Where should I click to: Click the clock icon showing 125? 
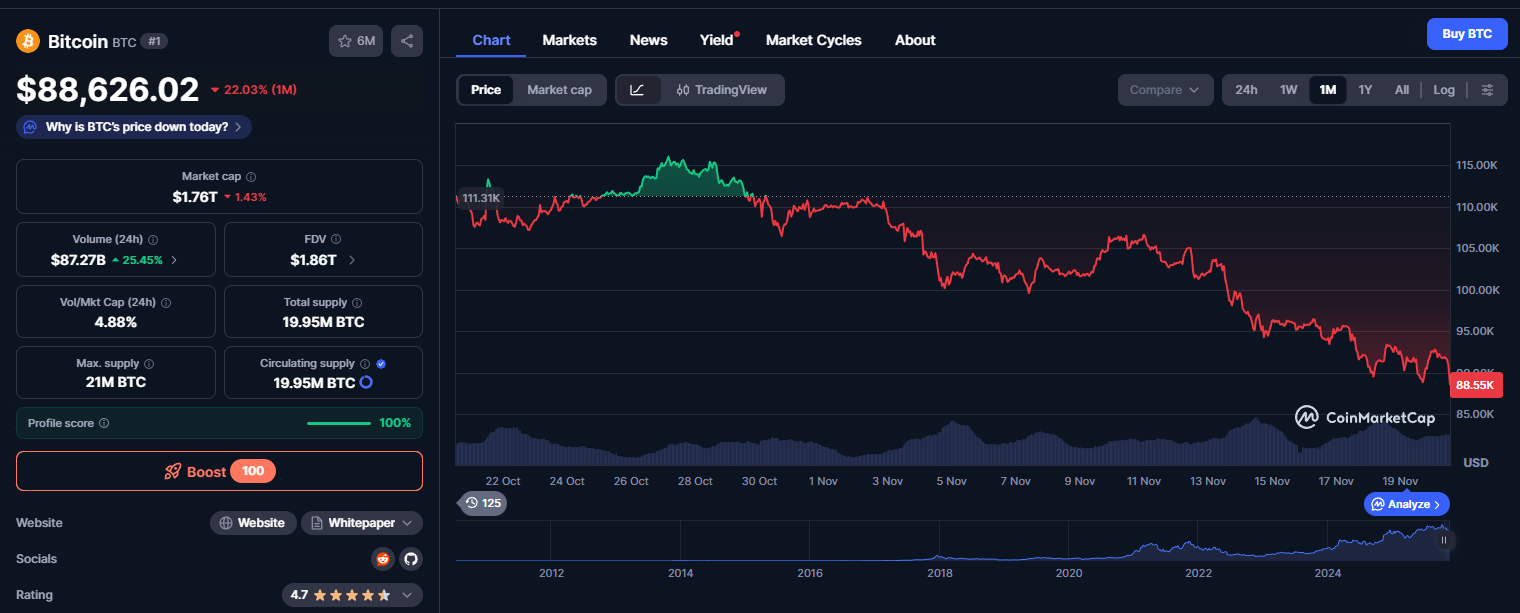pyautogui.click(x=482, y=503)
